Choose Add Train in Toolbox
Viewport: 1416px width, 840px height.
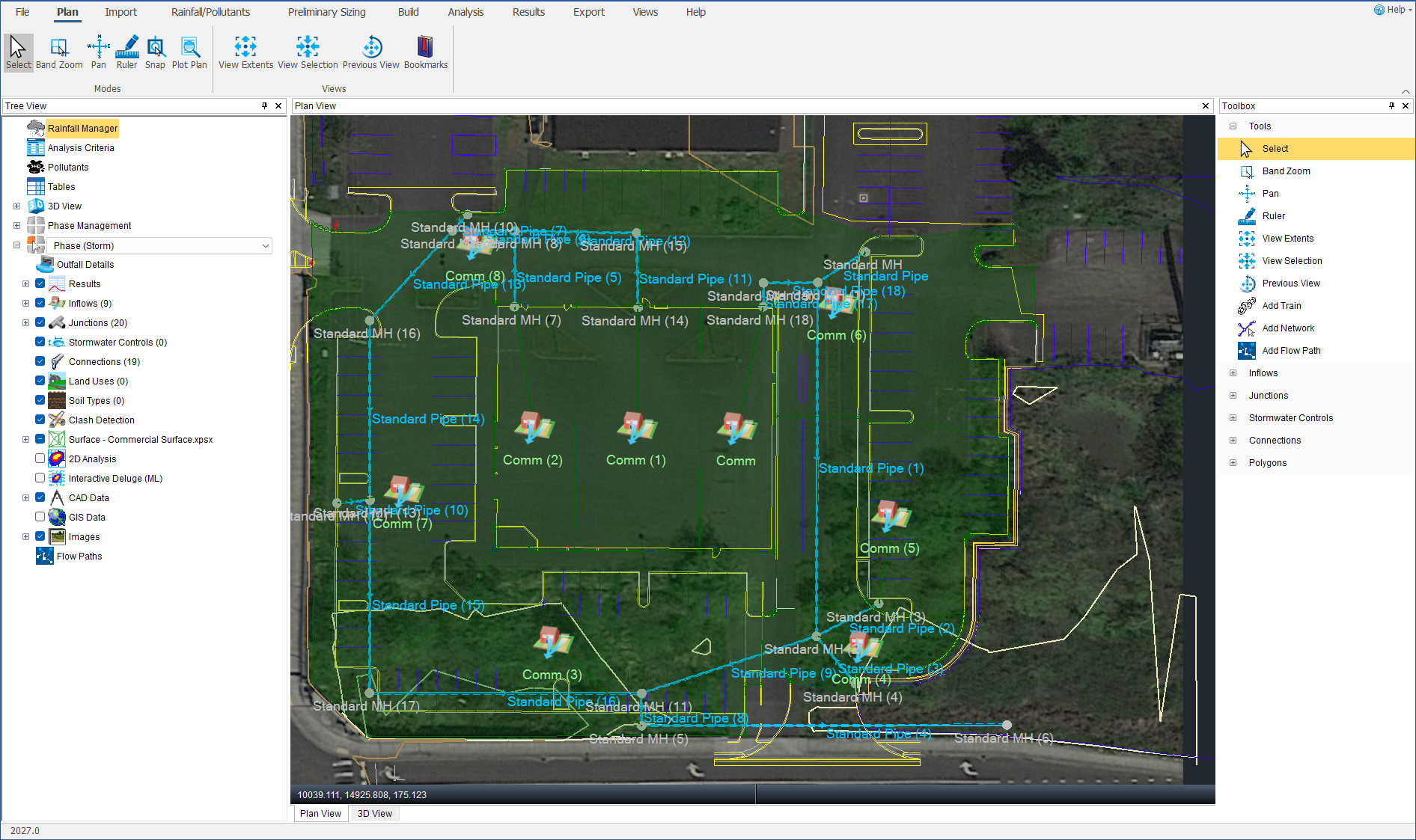pos(1281,306)
